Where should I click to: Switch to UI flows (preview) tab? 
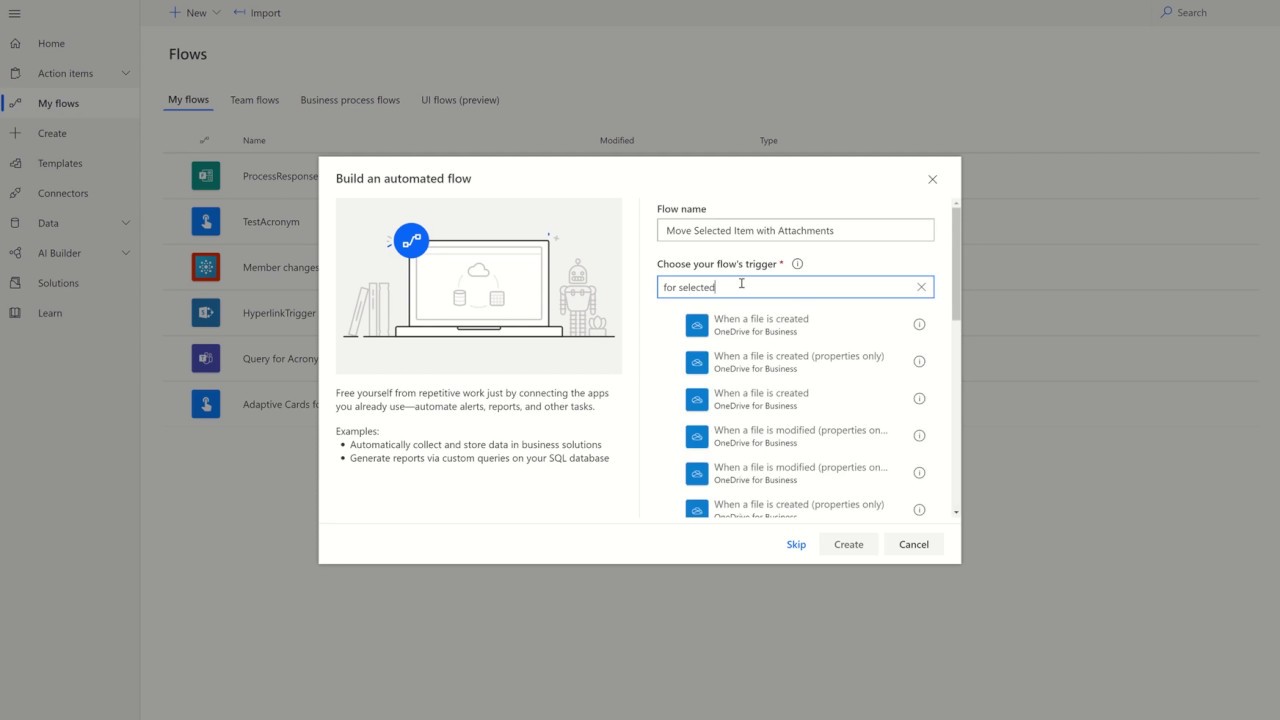click(x=460, y=100)
